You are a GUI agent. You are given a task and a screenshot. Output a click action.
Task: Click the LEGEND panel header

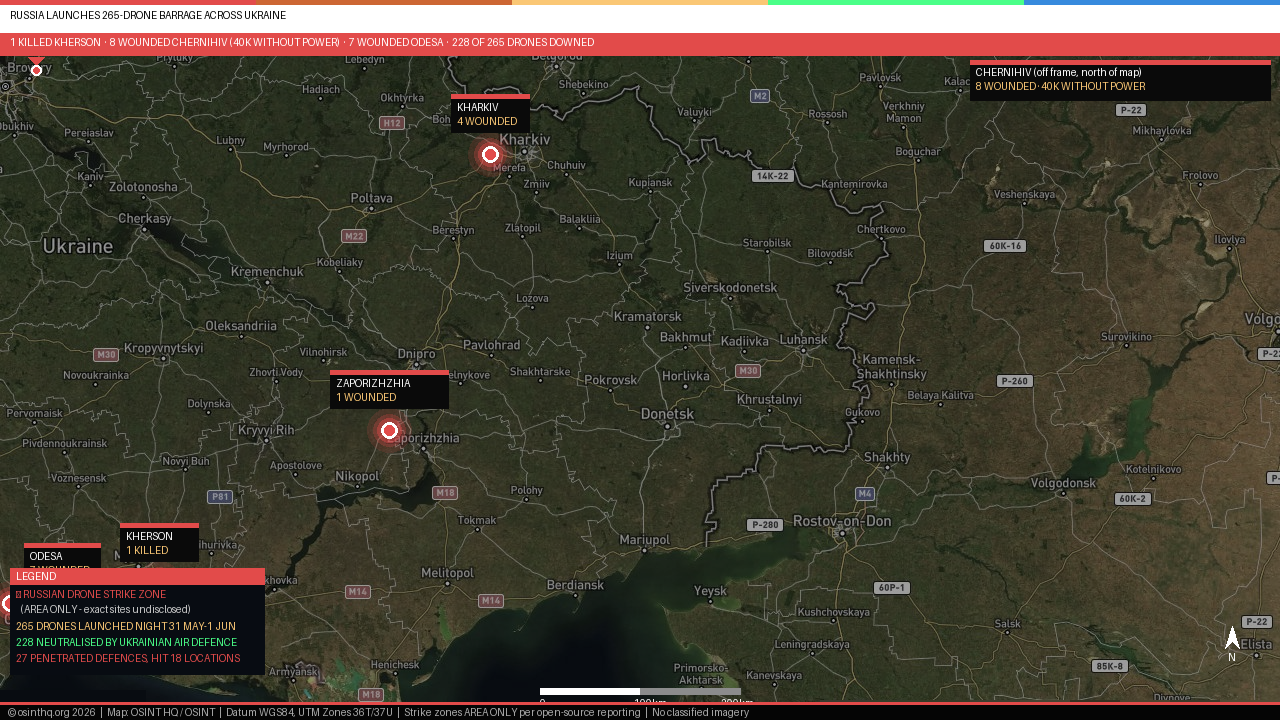click(137, 576)
